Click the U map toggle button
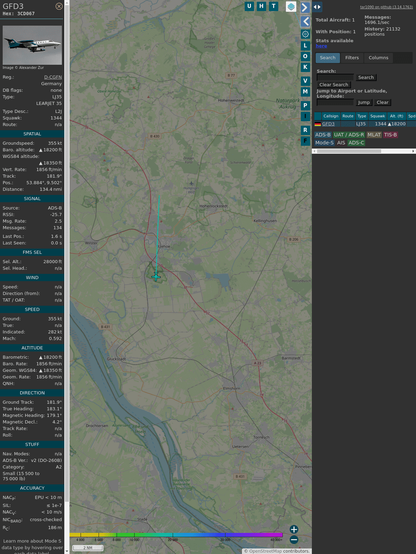The image size is (416, 554). coord(249,6)
